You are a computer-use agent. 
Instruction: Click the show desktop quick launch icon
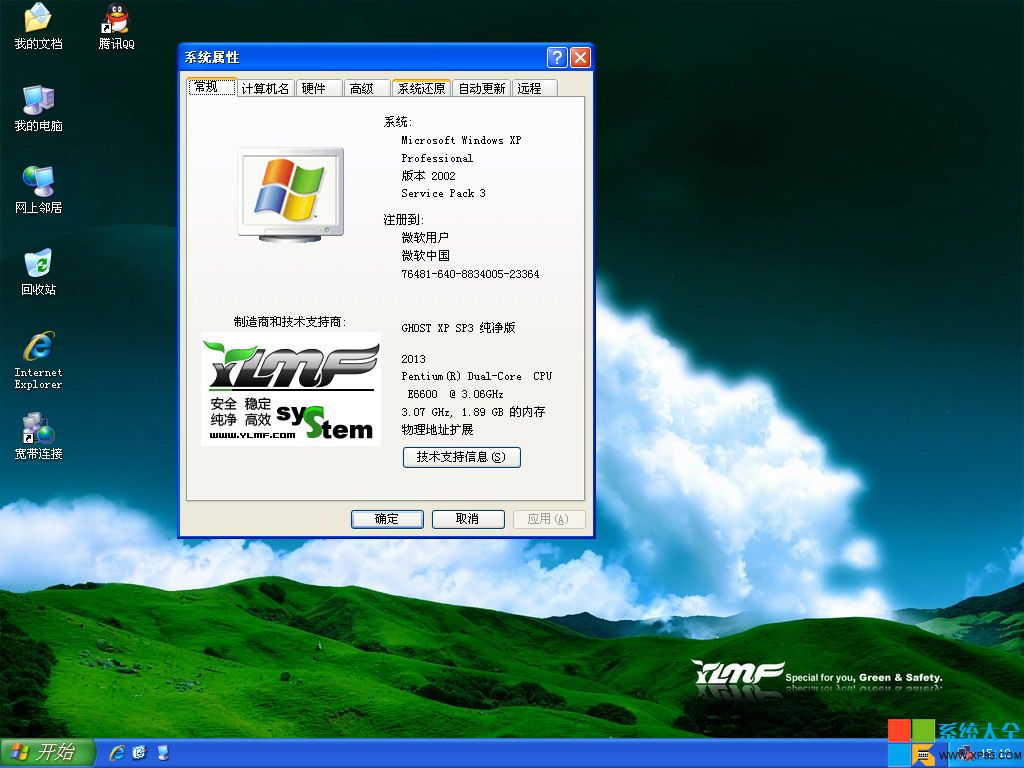point(163,752)
